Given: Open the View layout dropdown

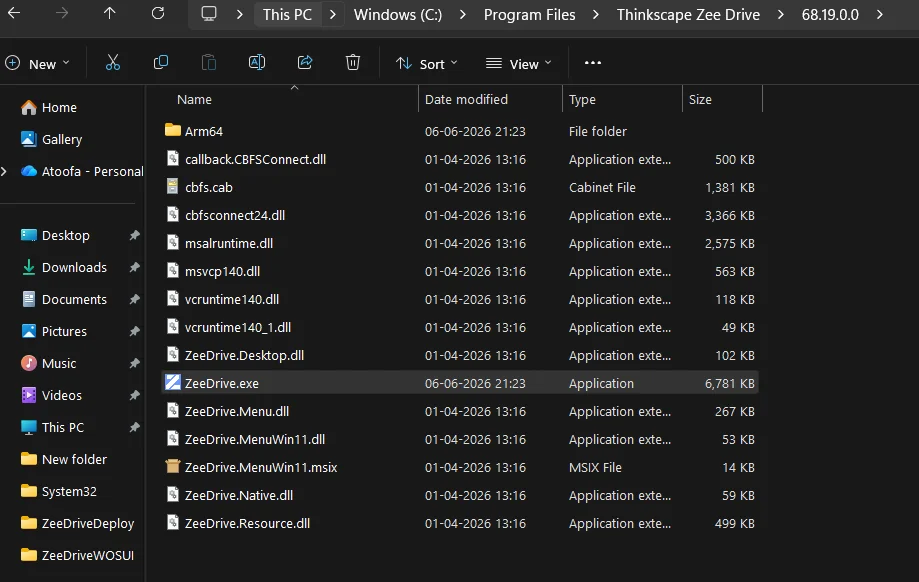Looking at the screenshot, I should coord(519,63).
